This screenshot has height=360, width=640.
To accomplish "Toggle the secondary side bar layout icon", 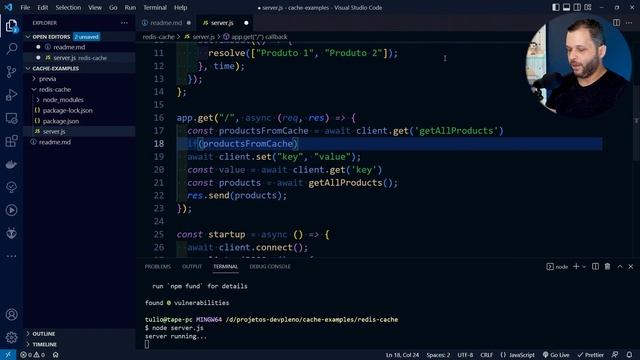I will [577, 7].
